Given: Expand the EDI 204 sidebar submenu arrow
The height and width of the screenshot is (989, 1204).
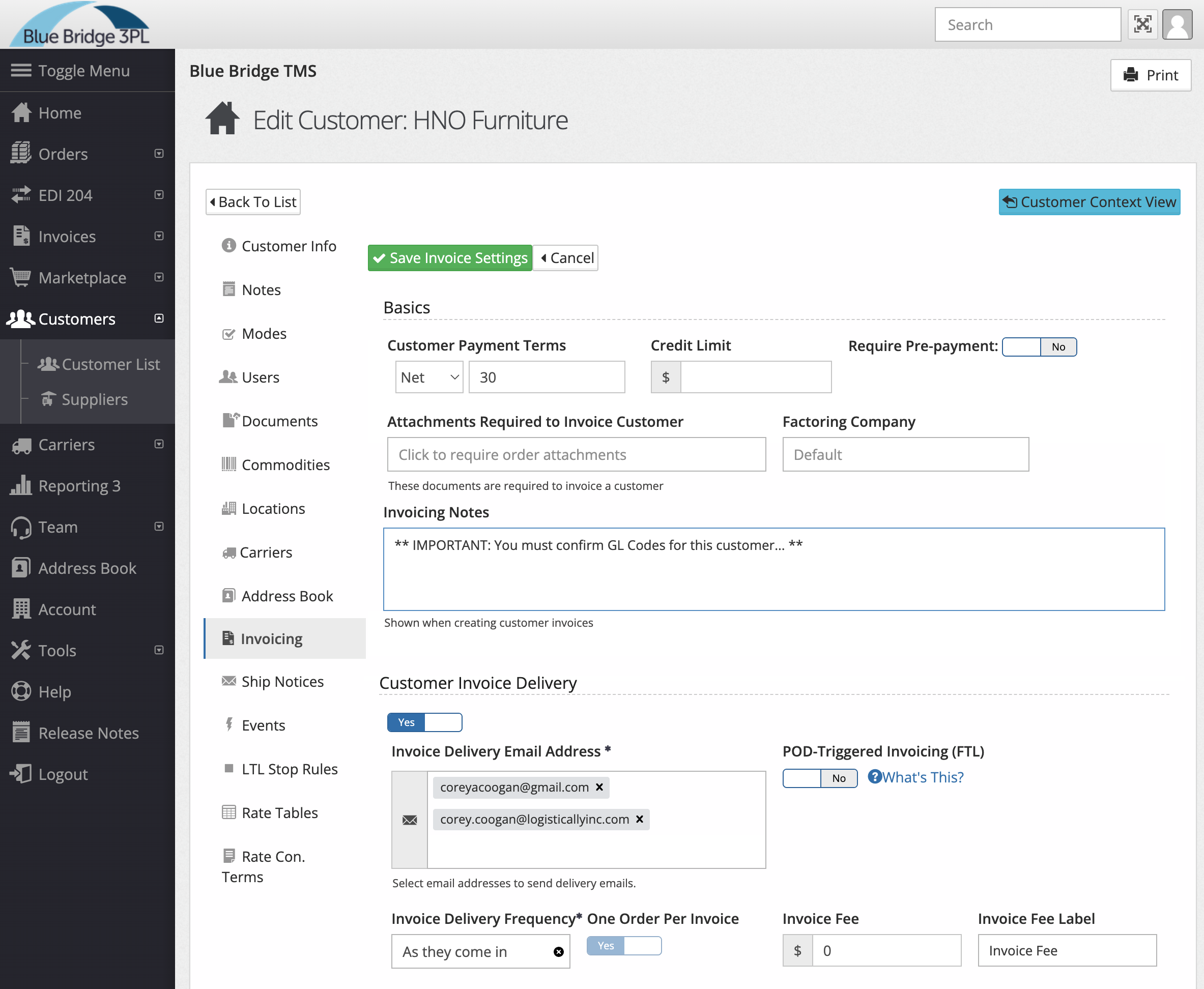Looking at the screenshot, I should pos(159,195).
